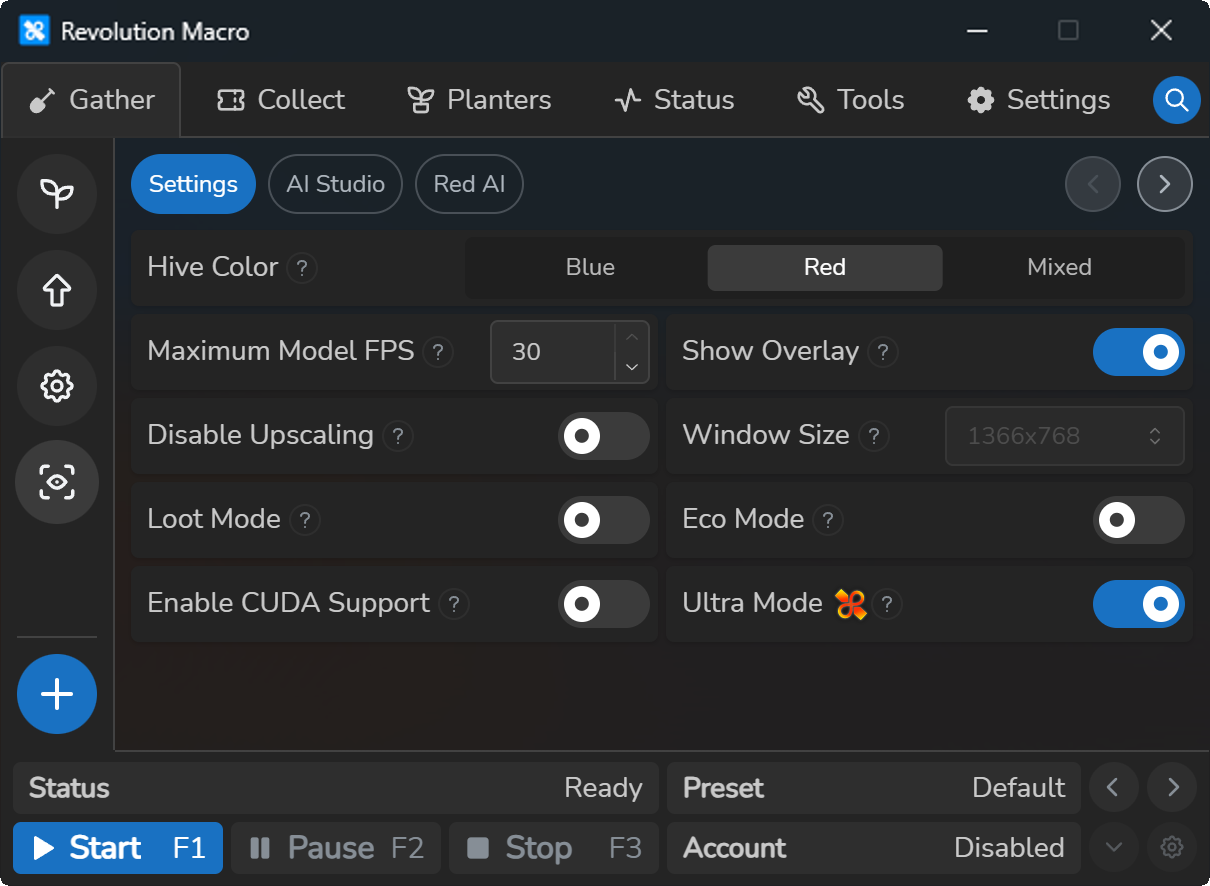Enable CUDA Support switch
This screenshot has height=886, width=1210.
[604, 604]
